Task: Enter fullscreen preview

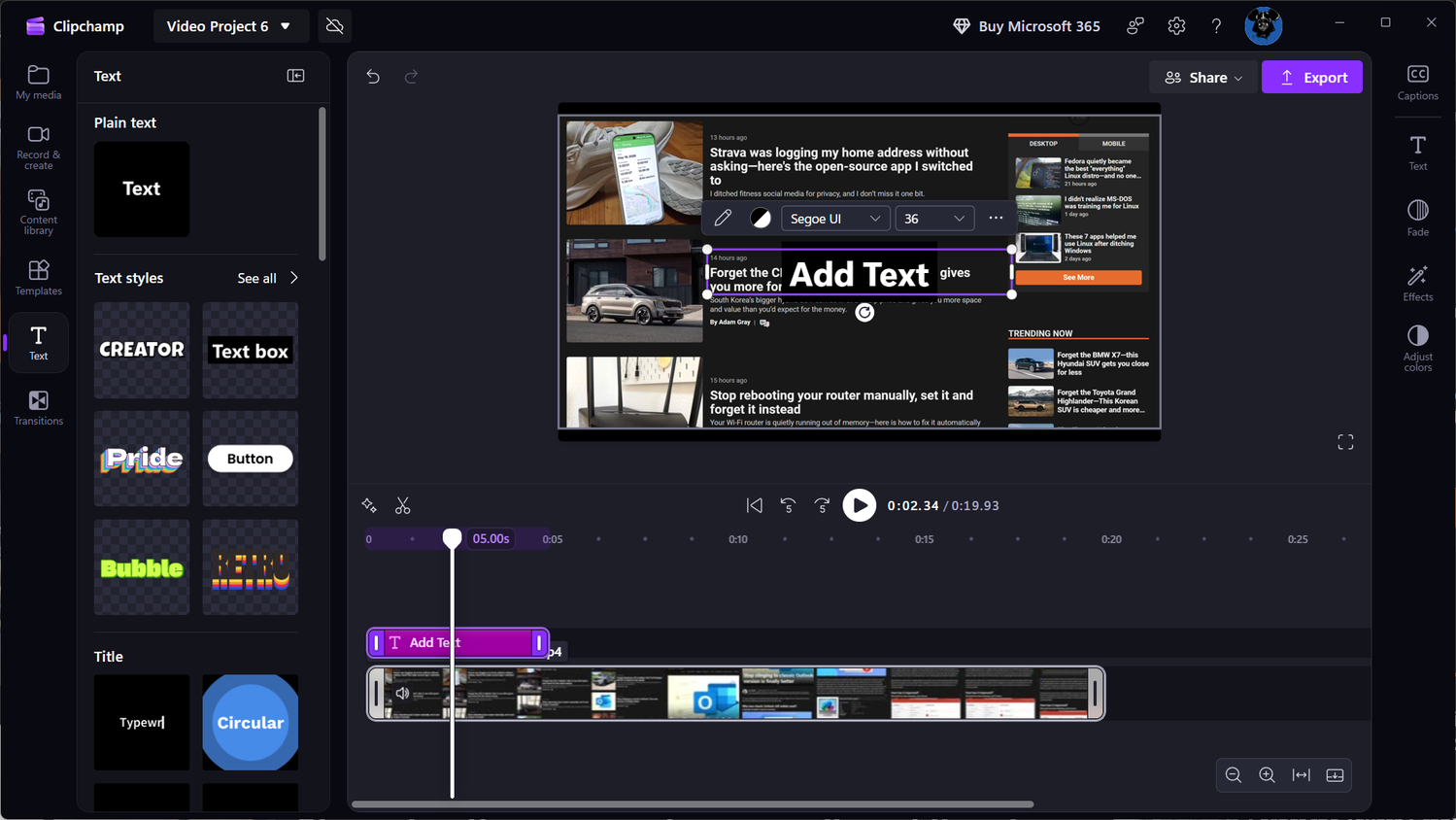Action: coord(1345,443)
